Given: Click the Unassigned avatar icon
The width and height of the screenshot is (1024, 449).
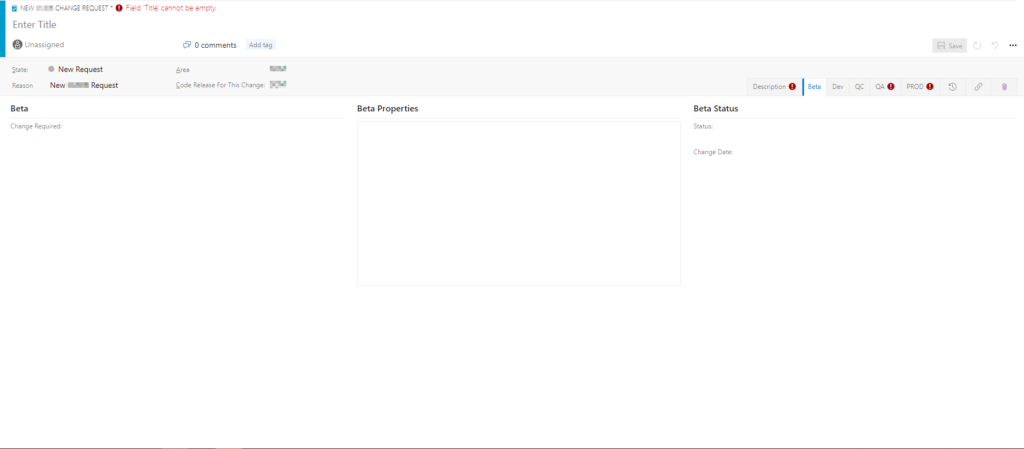Looking at the screenshot, I should click(17, 45).
